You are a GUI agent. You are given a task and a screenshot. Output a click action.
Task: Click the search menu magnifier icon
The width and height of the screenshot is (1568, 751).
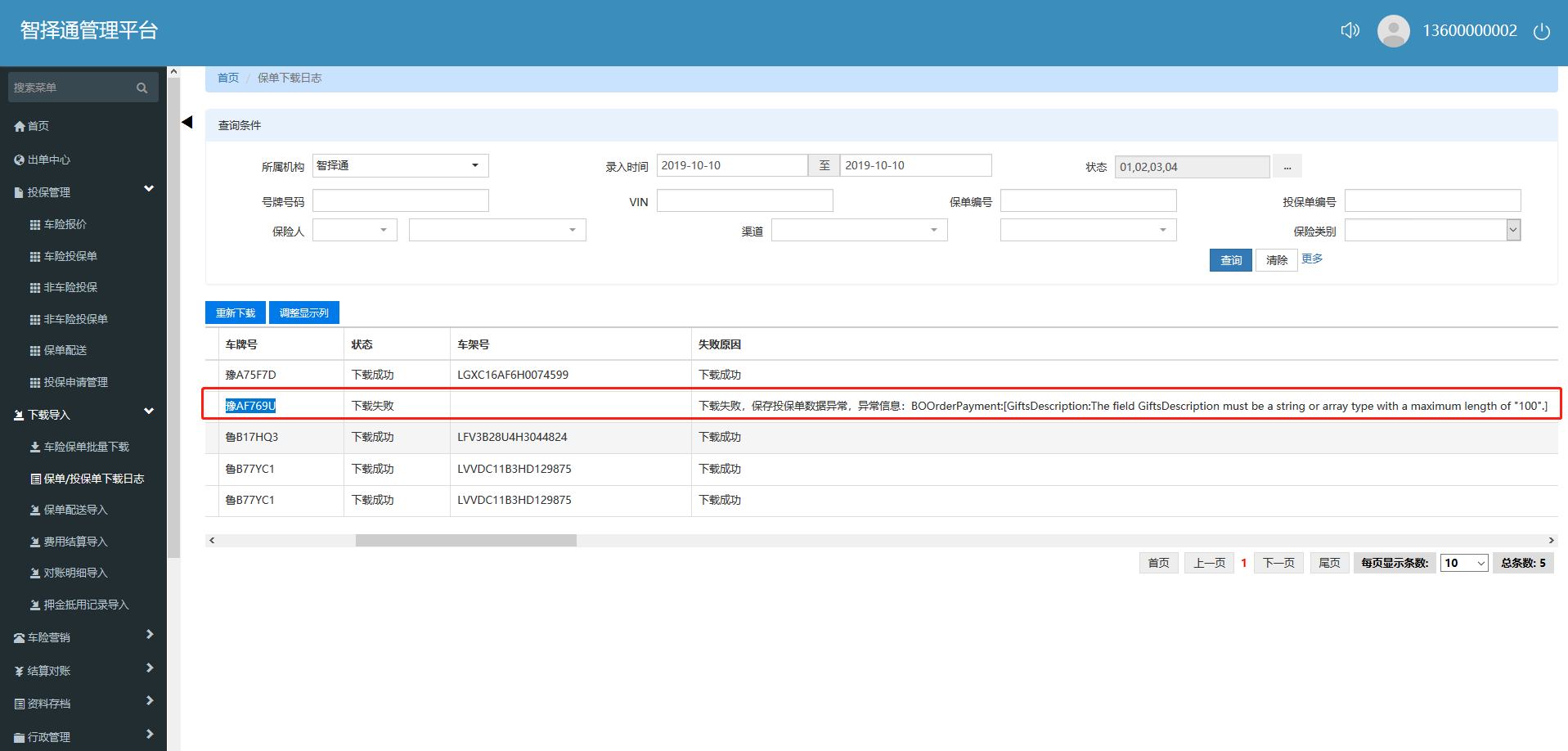point(142,88)
